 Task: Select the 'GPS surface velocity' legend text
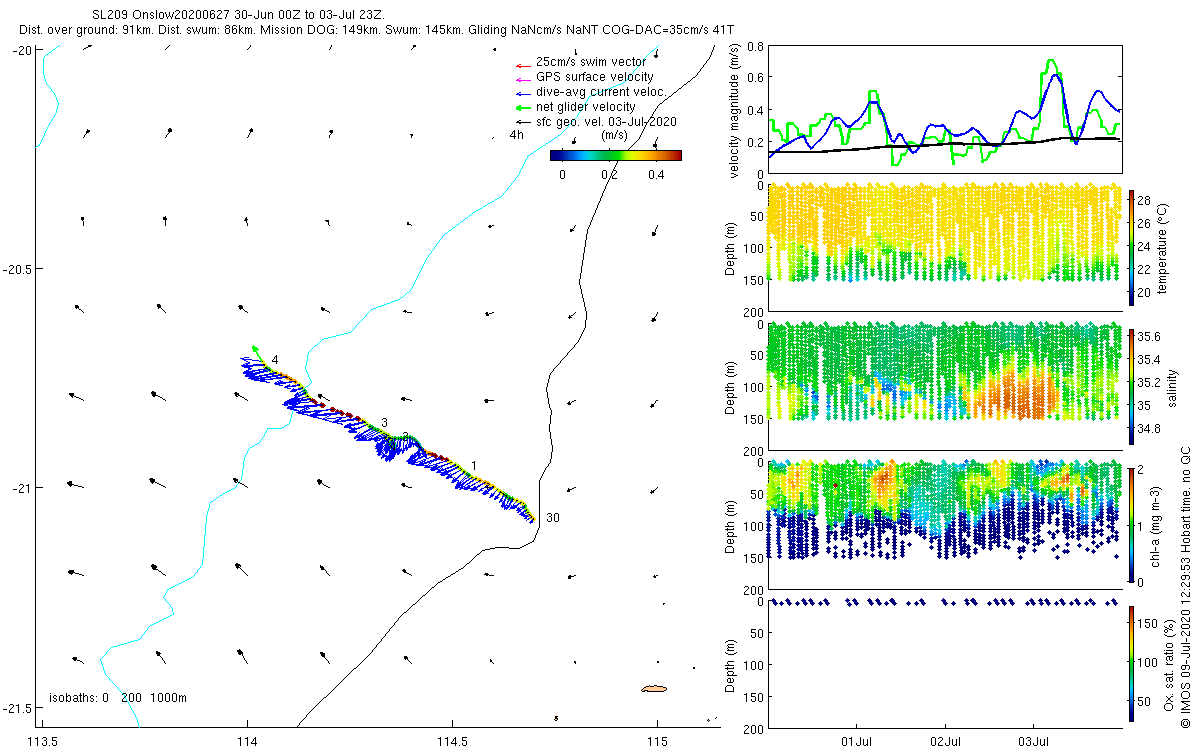(594, 77)
